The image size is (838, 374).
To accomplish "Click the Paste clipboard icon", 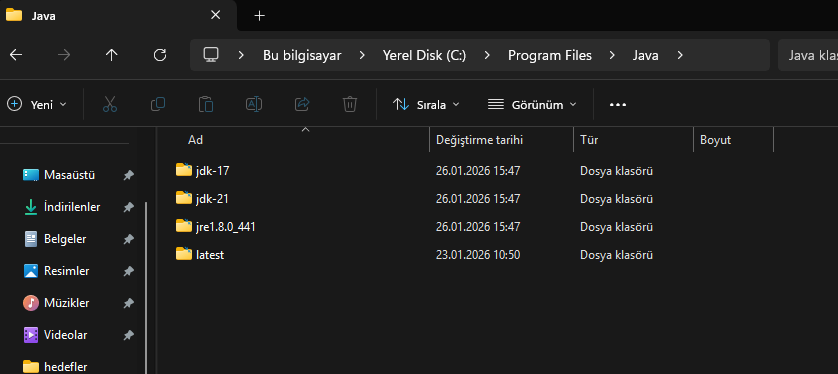I will pos(206,104).
